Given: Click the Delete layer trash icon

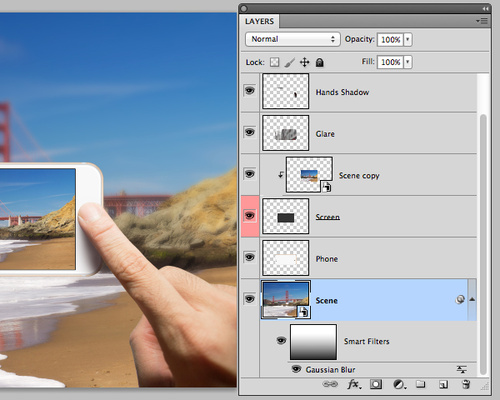Looking at the screenshot, I should click(x=466, y=384).
